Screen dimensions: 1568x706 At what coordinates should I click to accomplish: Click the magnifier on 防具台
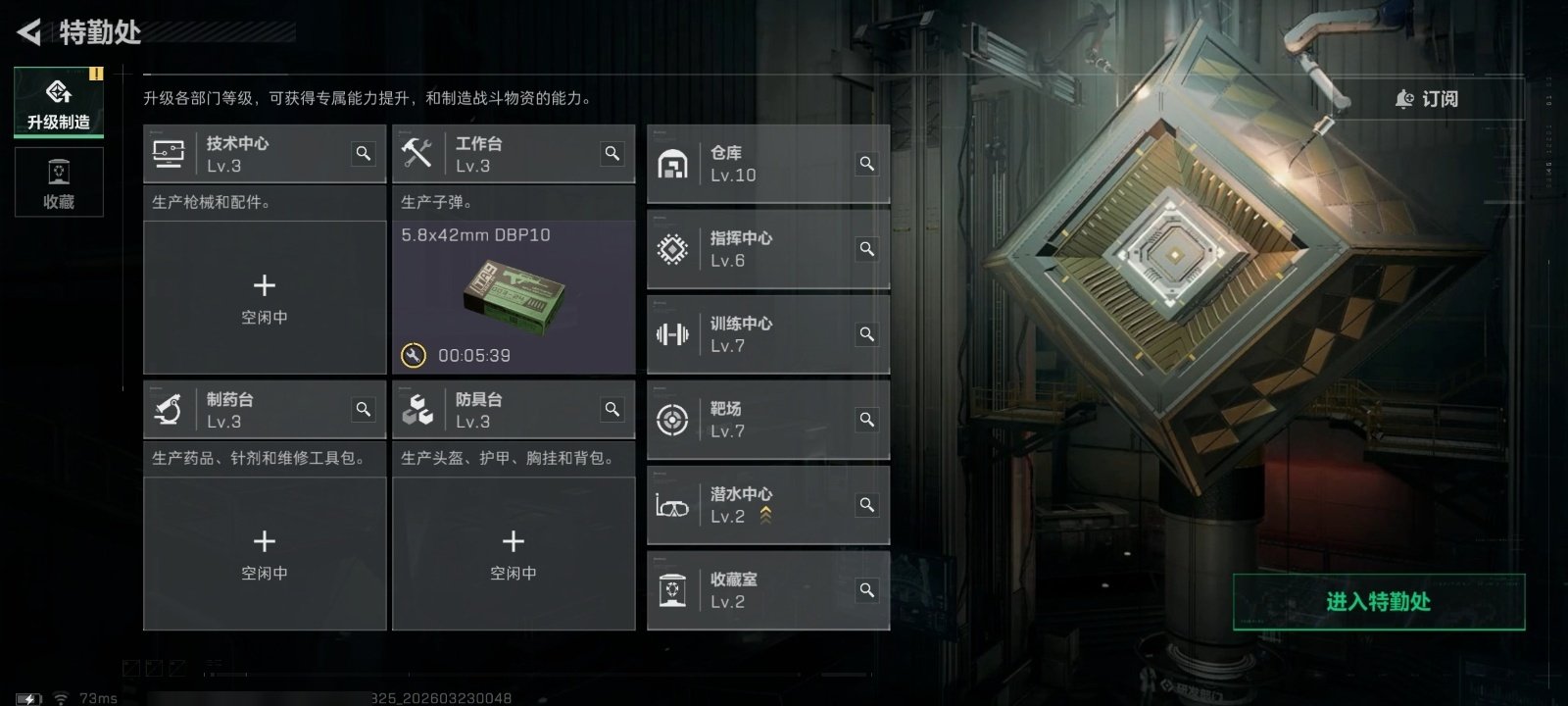612,409
